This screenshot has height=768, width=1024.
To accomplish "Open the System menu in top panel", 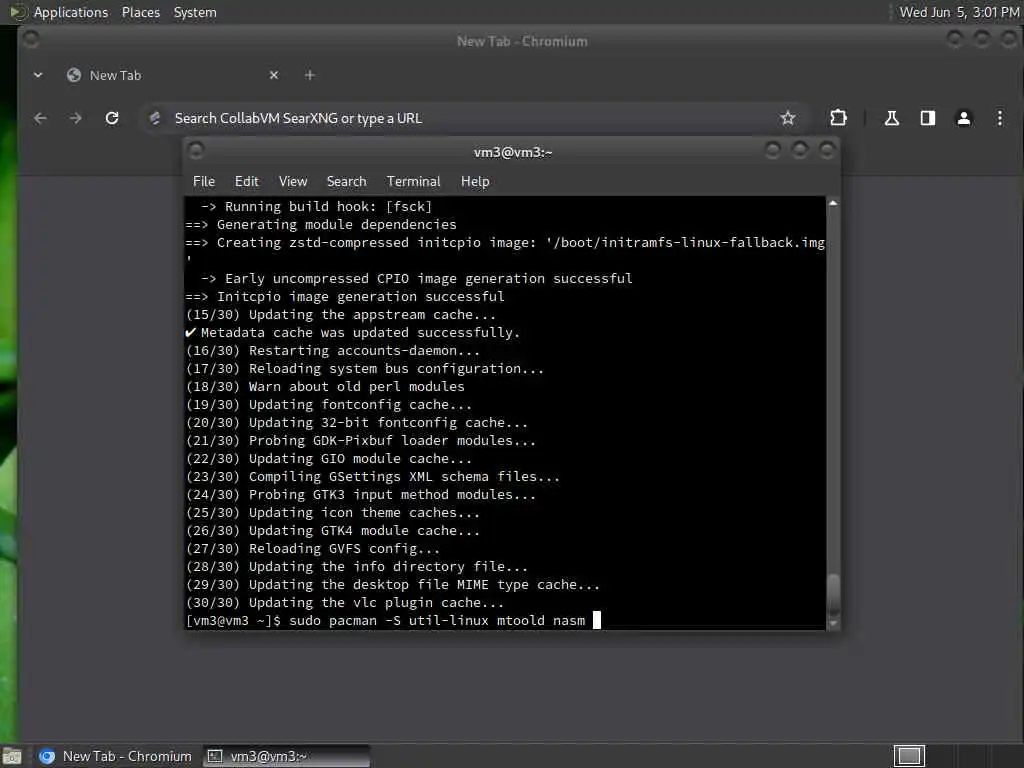I will (x=195, y=12).
